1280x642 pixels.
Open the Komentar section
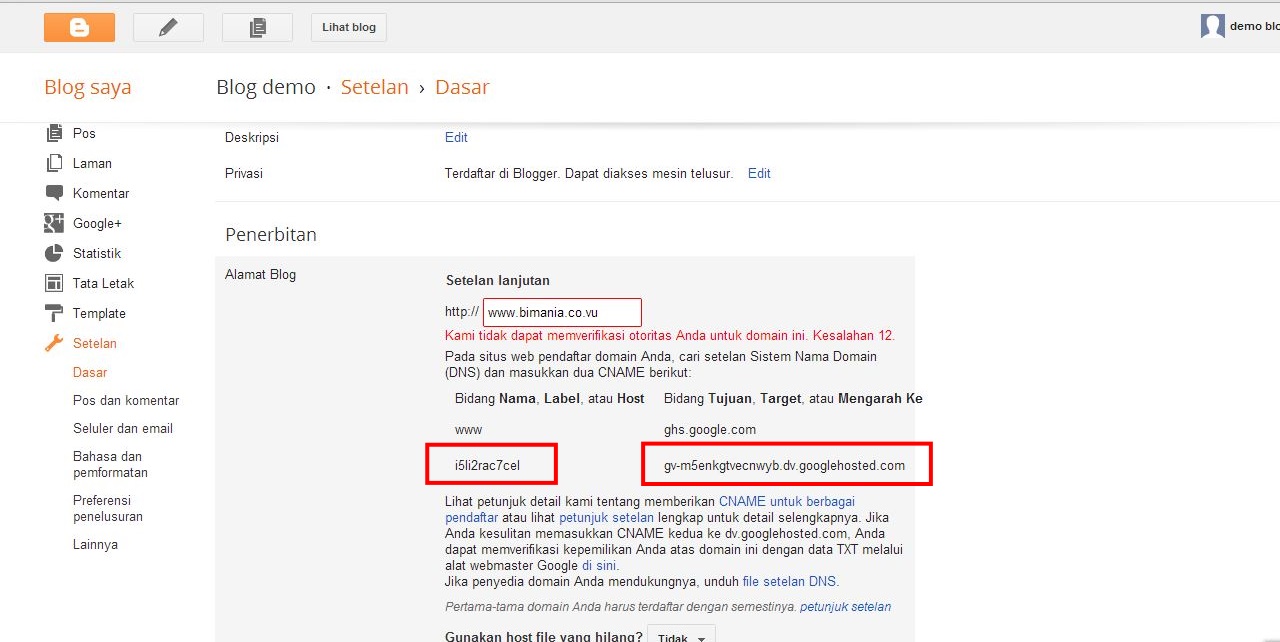[x=101, y=193]
